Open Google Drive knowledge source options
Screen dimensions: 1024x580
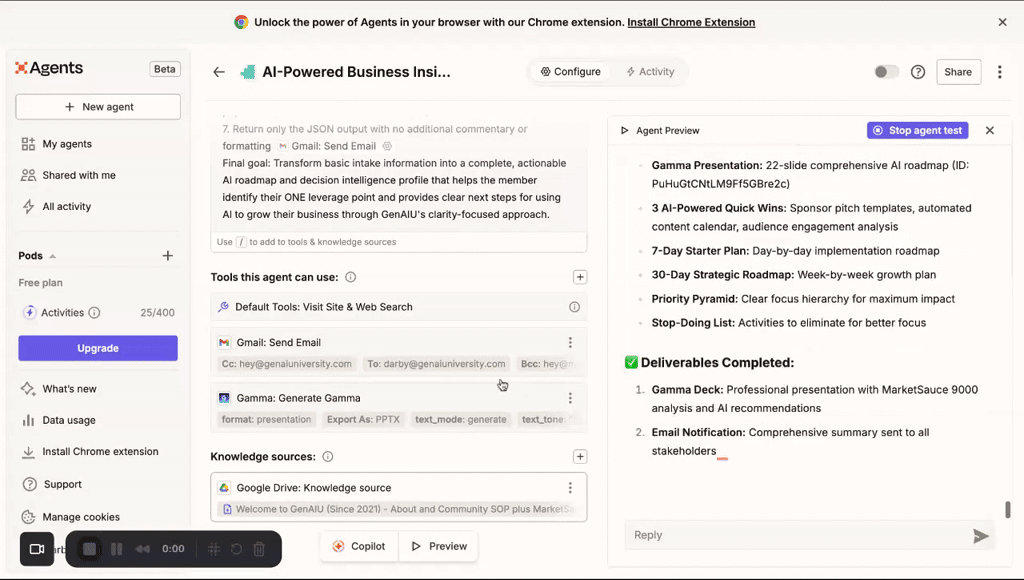click(x=570, y=488)
